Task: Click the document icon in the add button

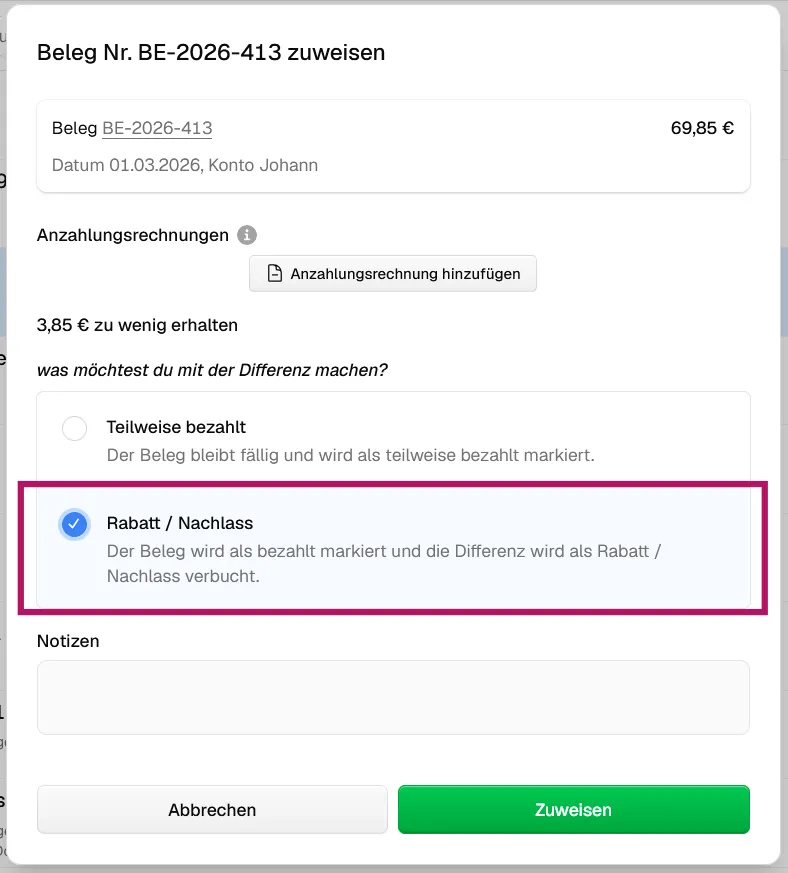Action: 275,274
